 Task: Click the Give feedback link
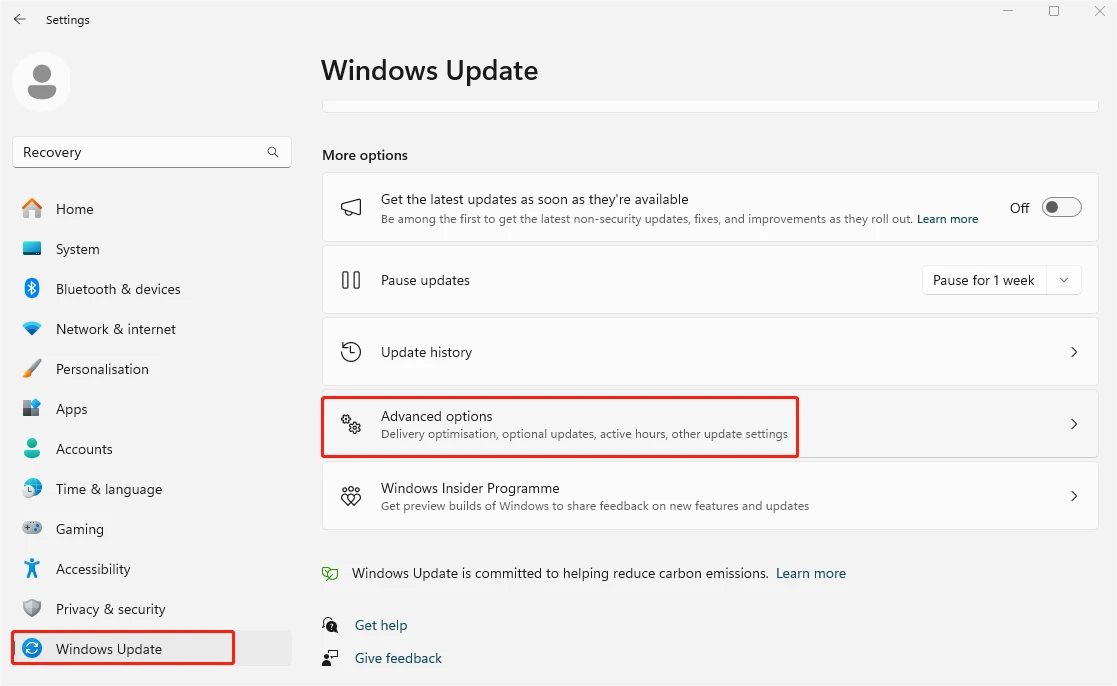(398, 658)
